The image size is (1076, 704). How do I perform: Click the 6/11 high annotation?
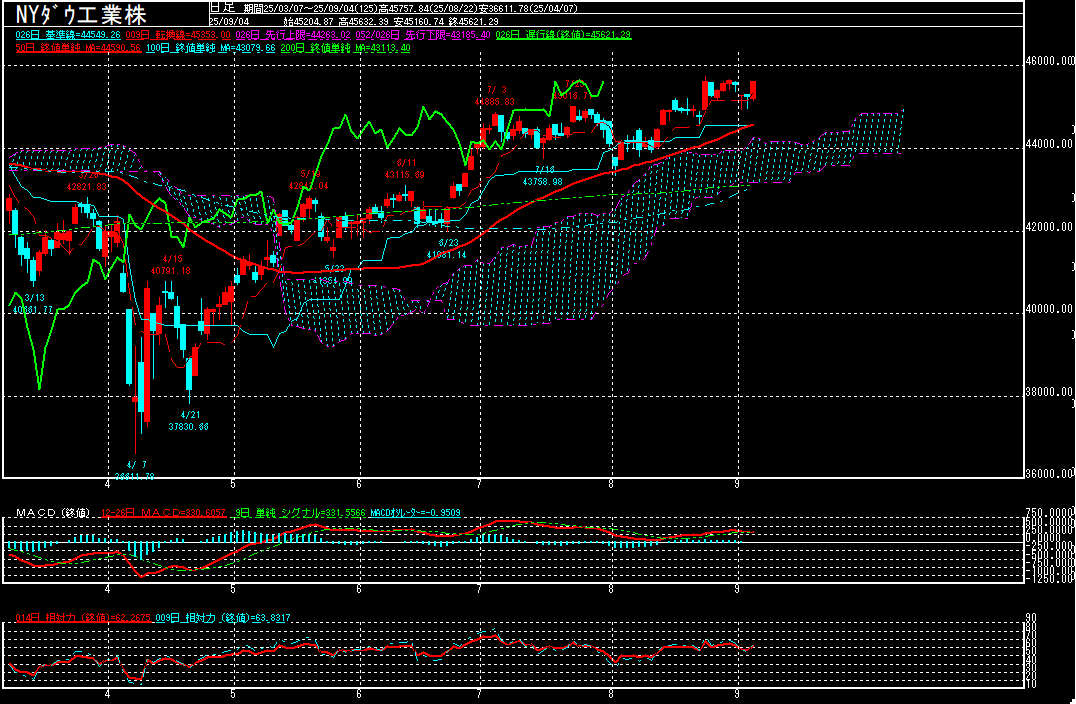[405, 169]
